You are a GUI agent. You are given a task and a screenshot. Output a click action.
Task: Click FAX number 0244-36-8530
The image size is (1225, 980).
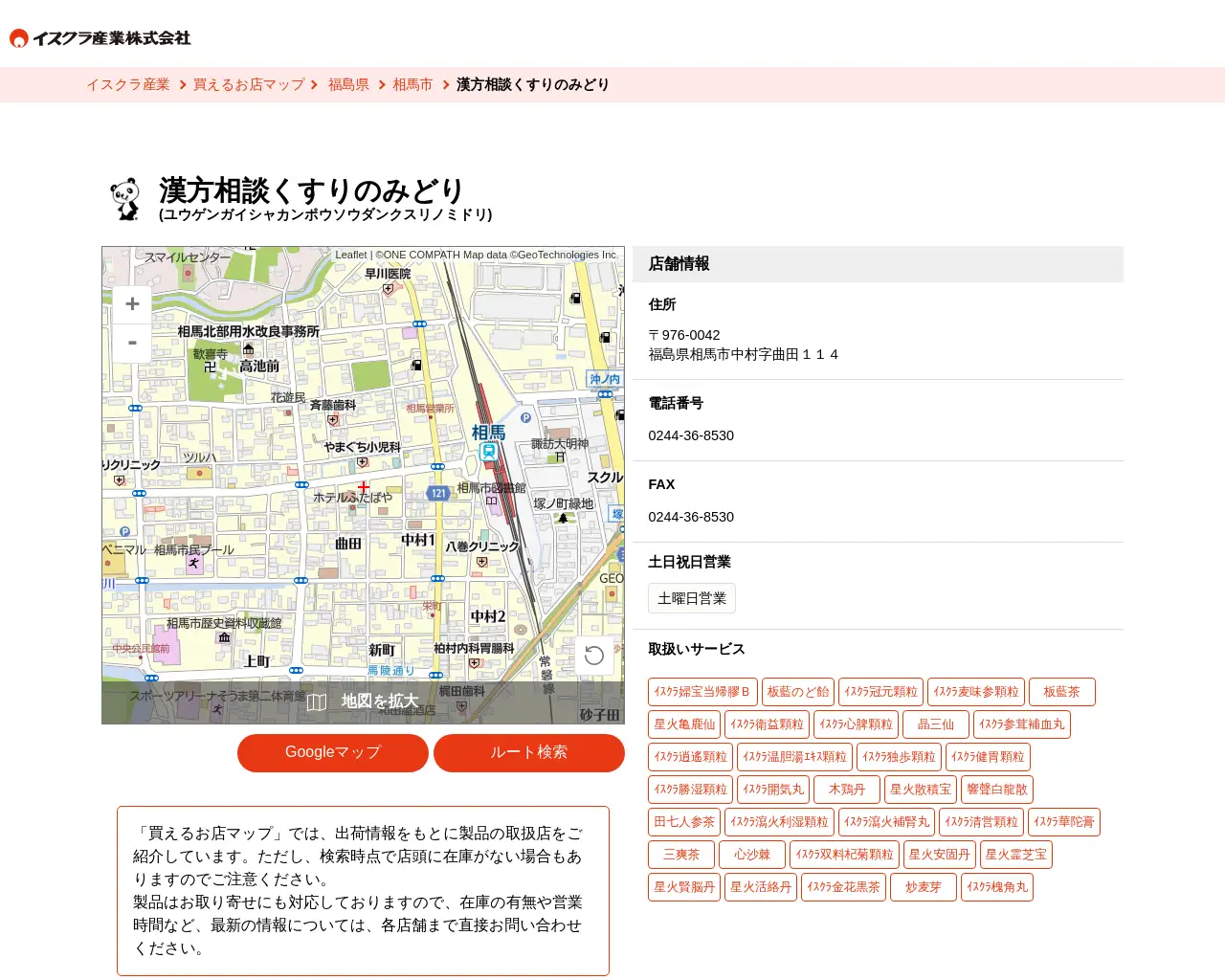[691, 517]
